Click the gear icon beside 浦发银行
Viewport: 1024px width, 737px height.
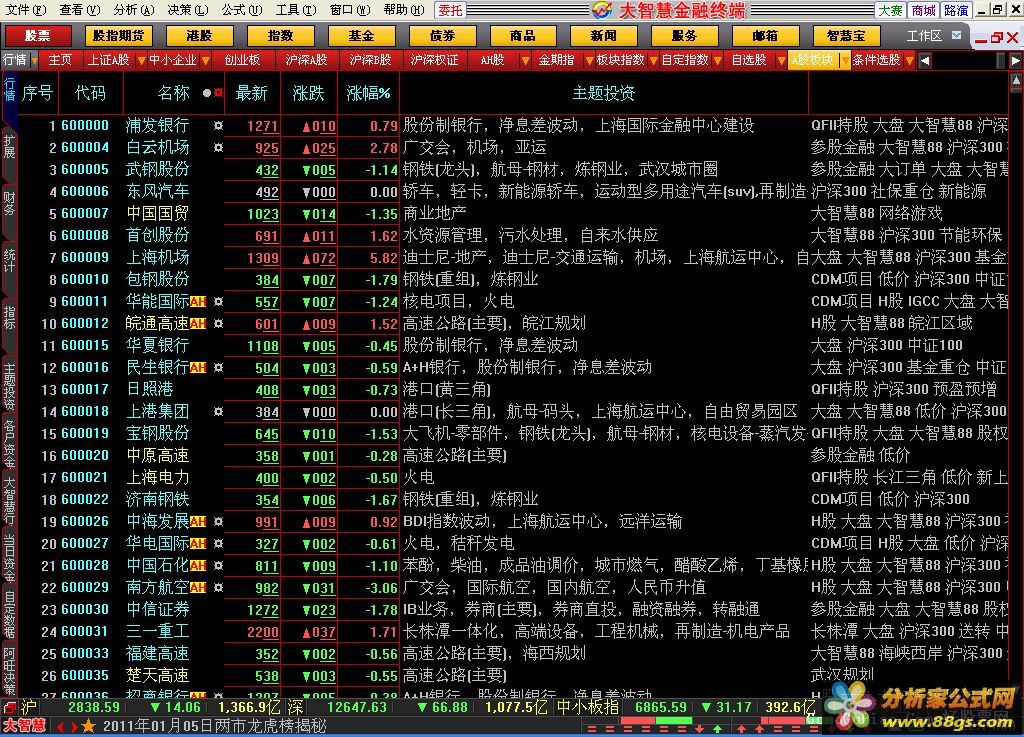[218, 125]
